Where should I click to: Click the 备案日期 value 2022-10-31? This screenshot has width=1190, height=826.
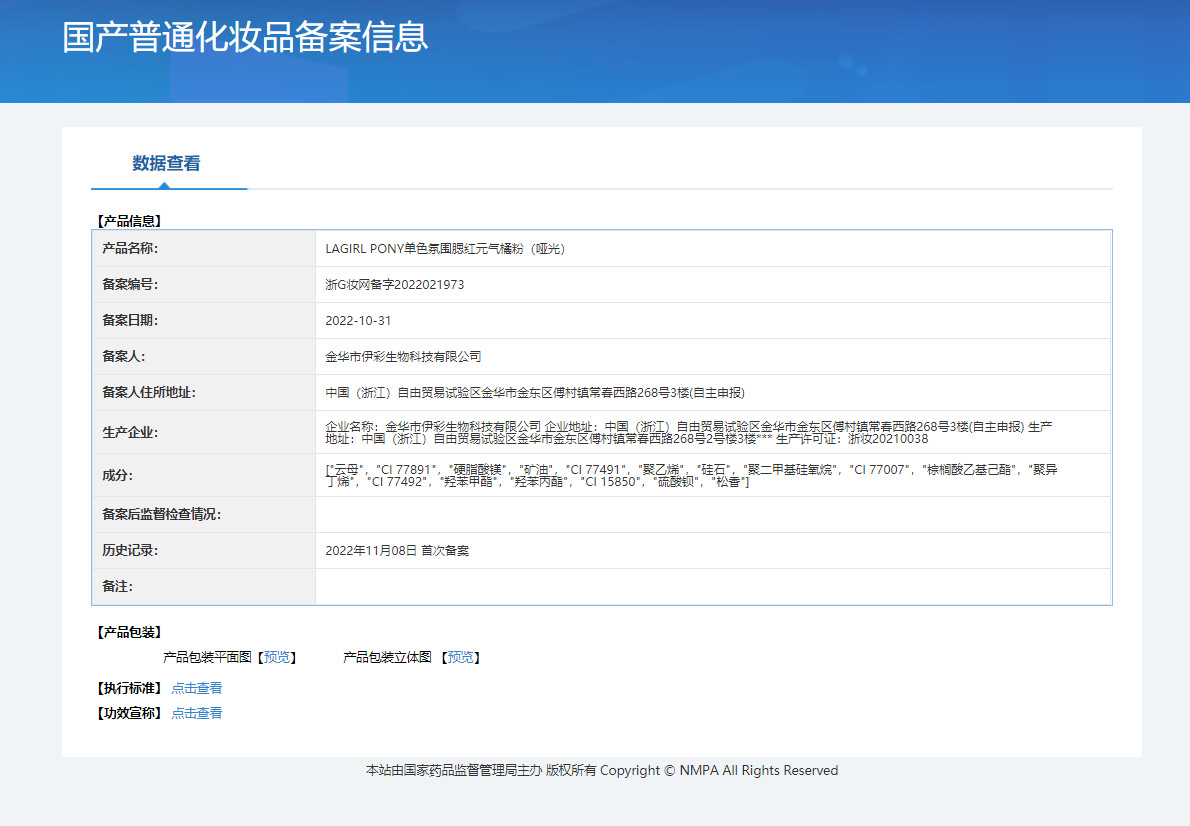[x=358, y=321]
